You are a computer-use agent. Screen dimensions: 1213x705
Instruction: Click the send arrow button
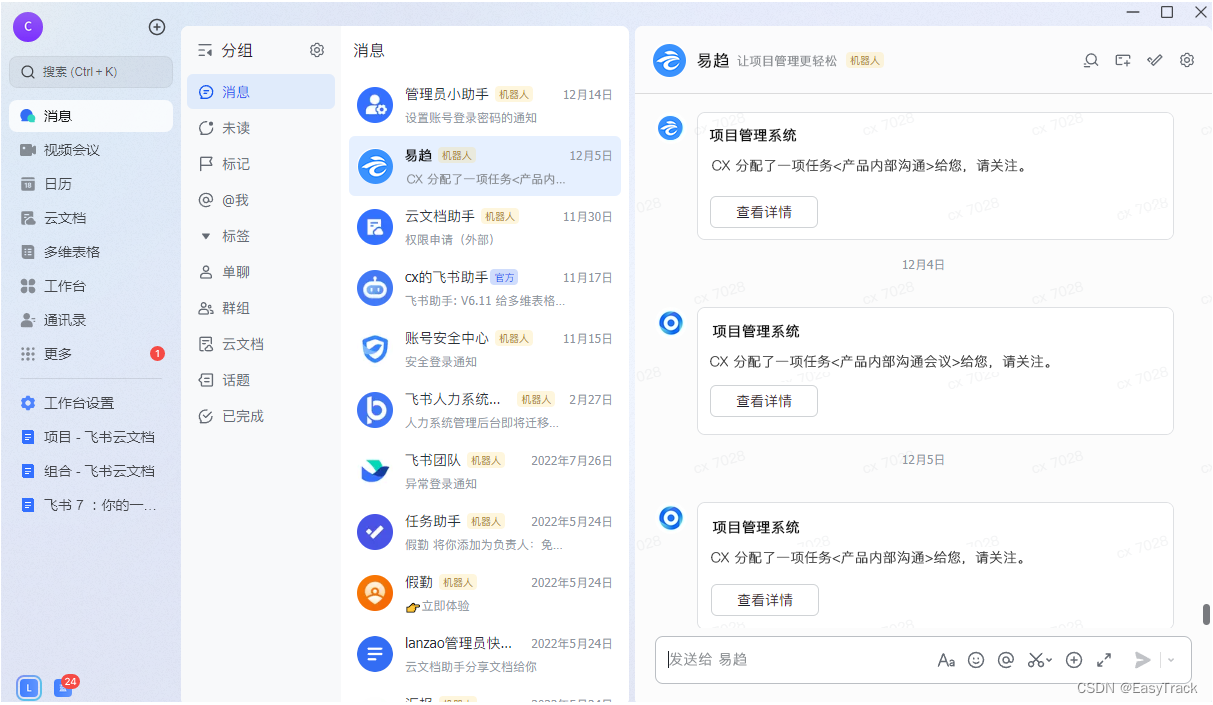click(x=1142, y=660)
